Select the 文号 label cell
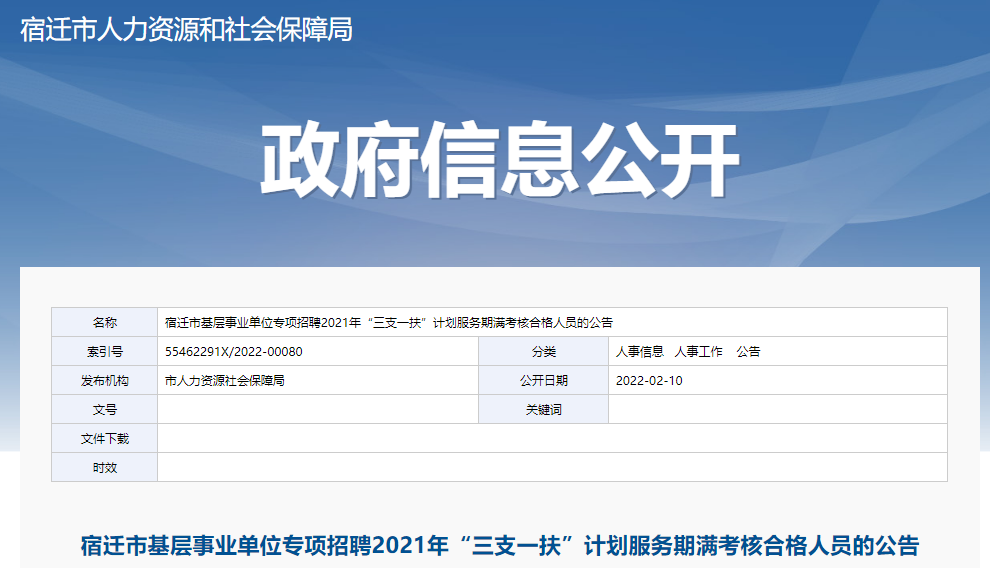 (x=105, y=410)
